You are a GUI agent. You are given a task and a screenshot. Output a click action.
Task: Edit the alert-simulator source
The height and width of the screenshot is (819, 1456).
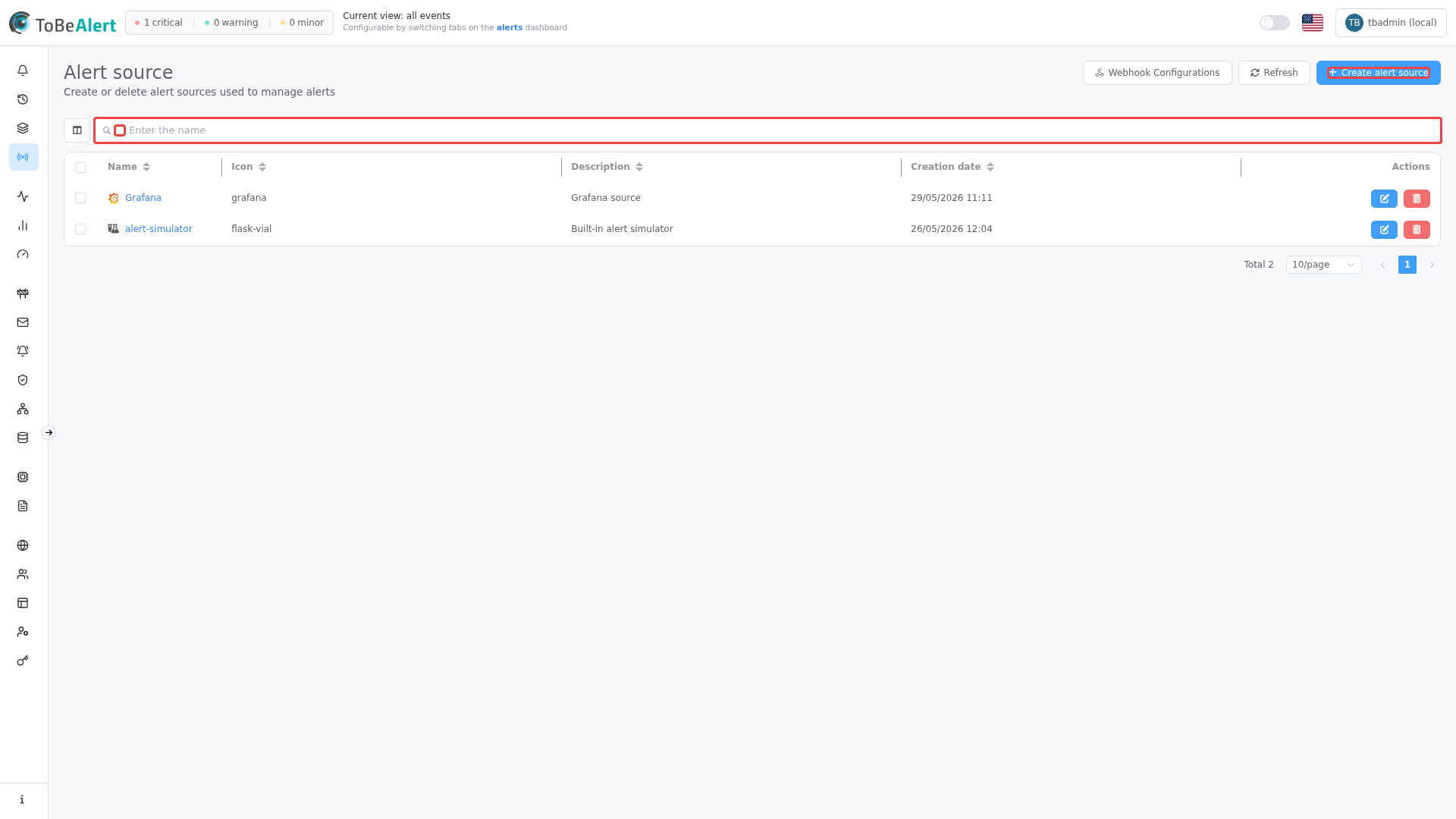(x=1384, y=230)
